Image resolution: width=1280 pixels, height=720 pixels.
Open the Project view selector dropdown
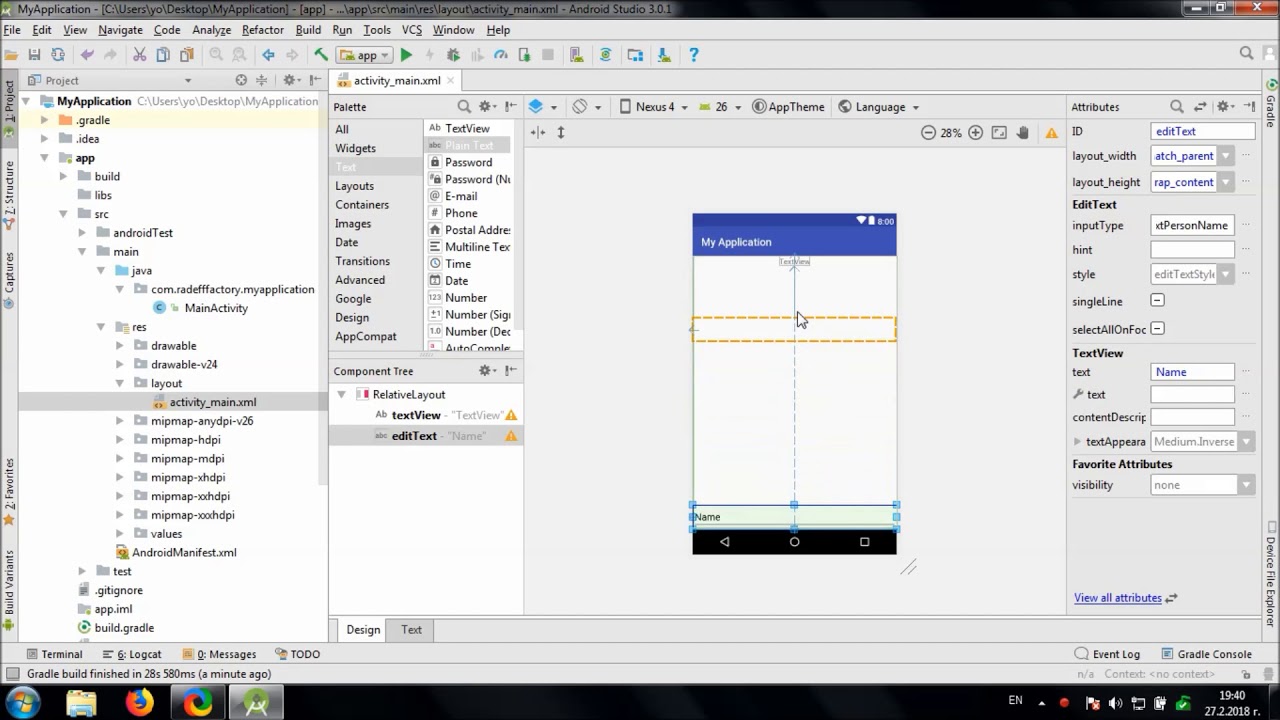[x=187, y=80]
